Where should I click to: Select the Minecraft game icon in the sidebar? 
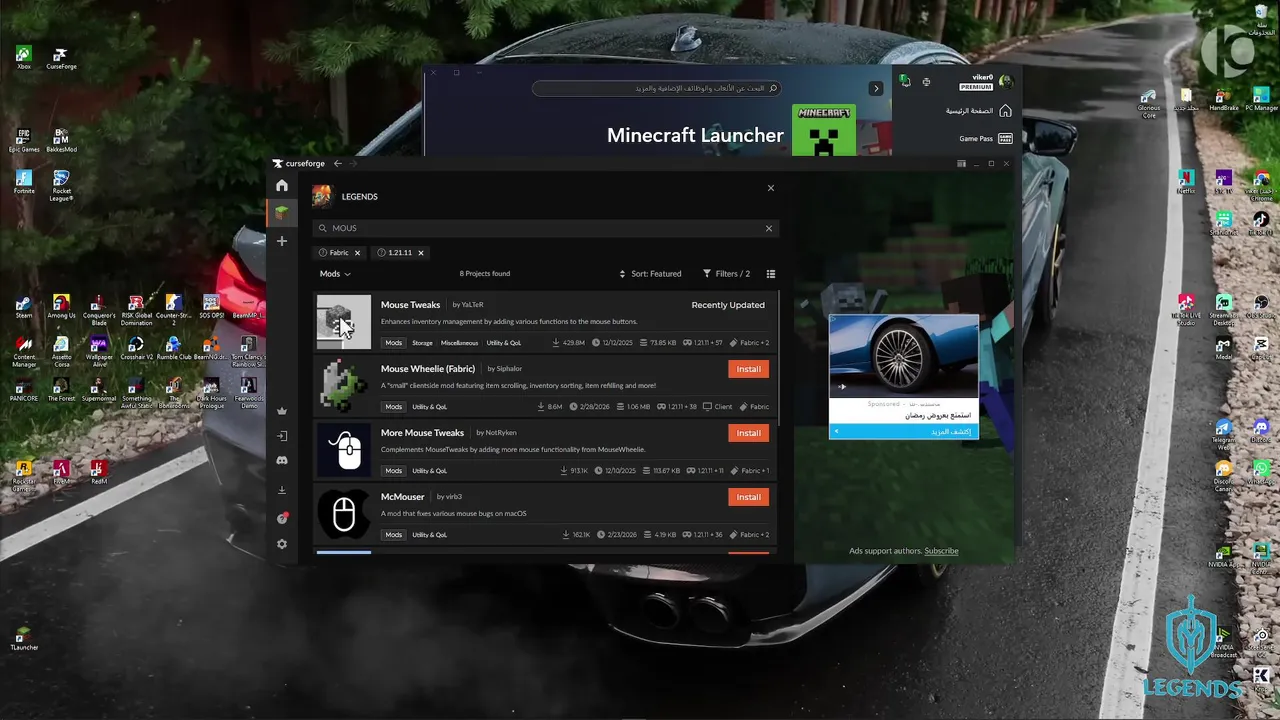tap(282, 212)
